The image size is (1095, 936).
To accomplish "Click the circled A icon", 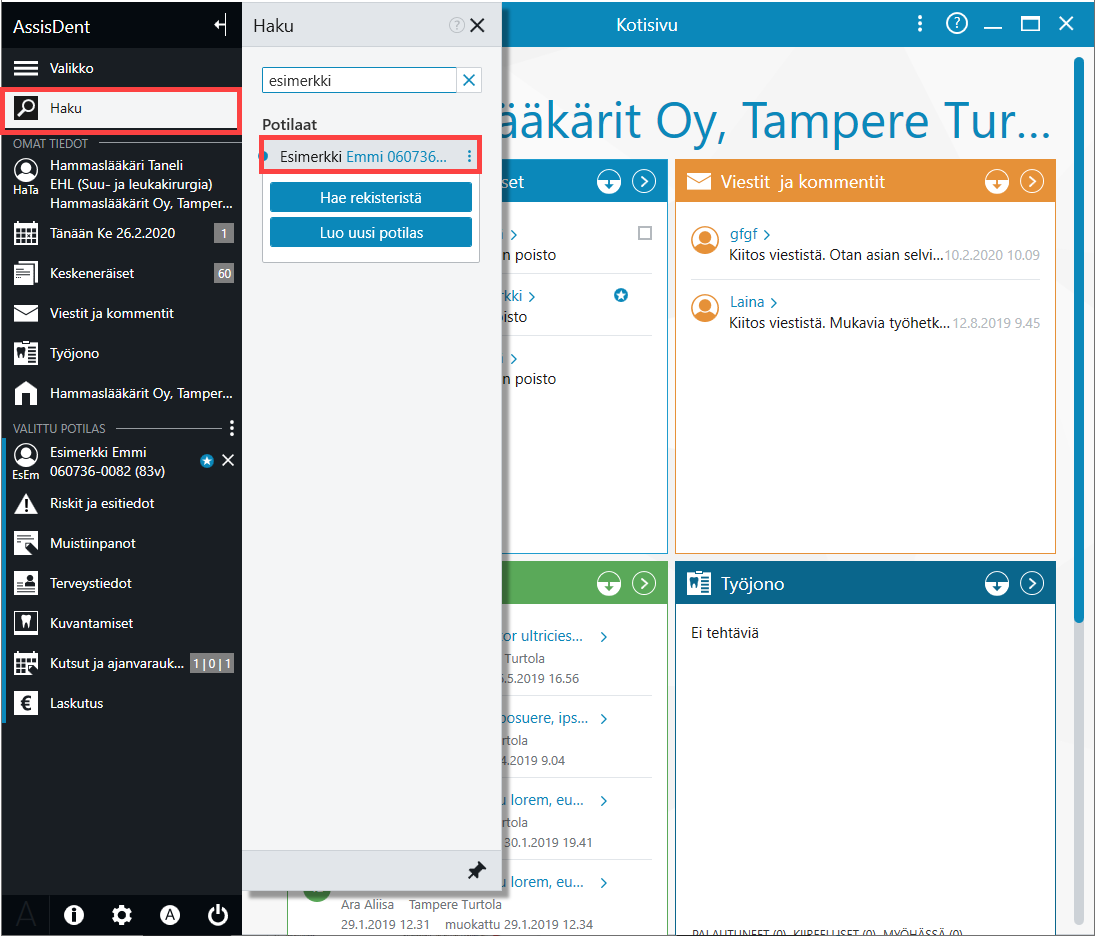I will point(170,914).
